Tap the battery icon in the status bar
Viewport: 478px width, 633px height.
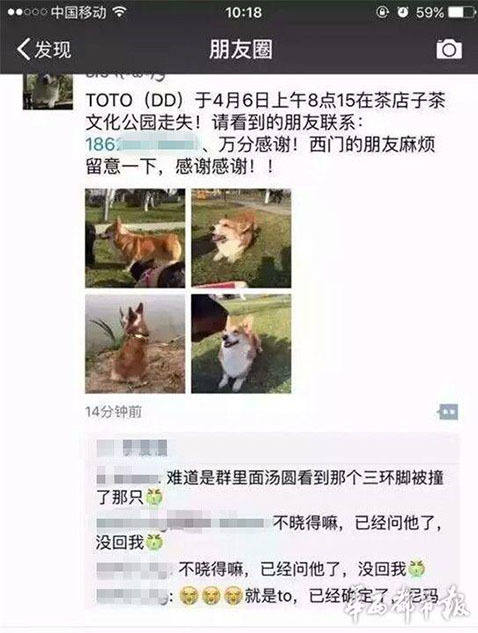click(461, 13)
